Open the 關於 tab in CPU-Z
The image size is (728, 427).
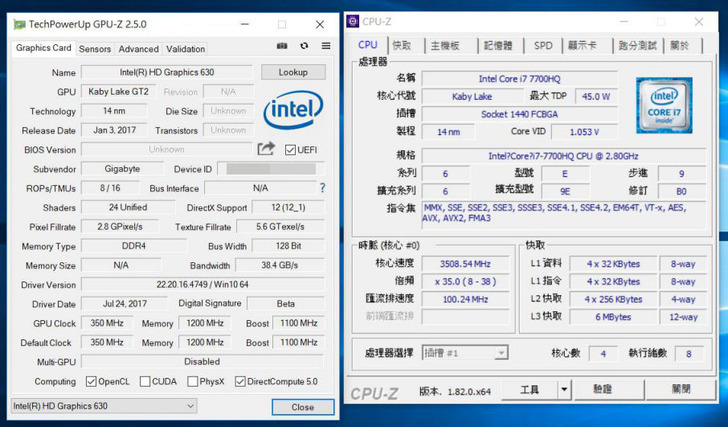680,45
